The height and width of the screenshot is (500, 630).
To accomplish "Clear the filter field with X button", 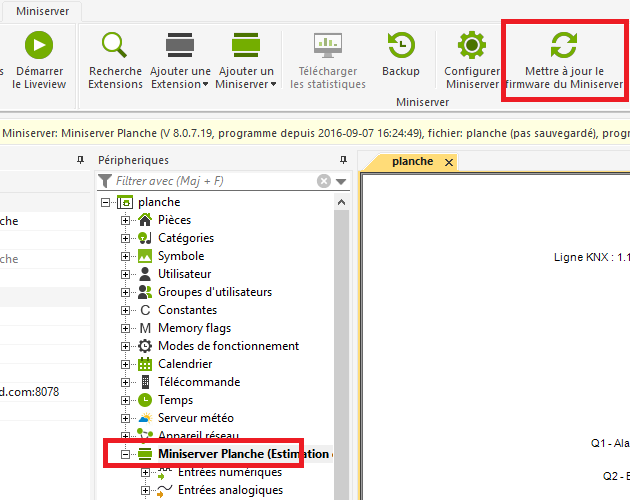I will [323, 181].
